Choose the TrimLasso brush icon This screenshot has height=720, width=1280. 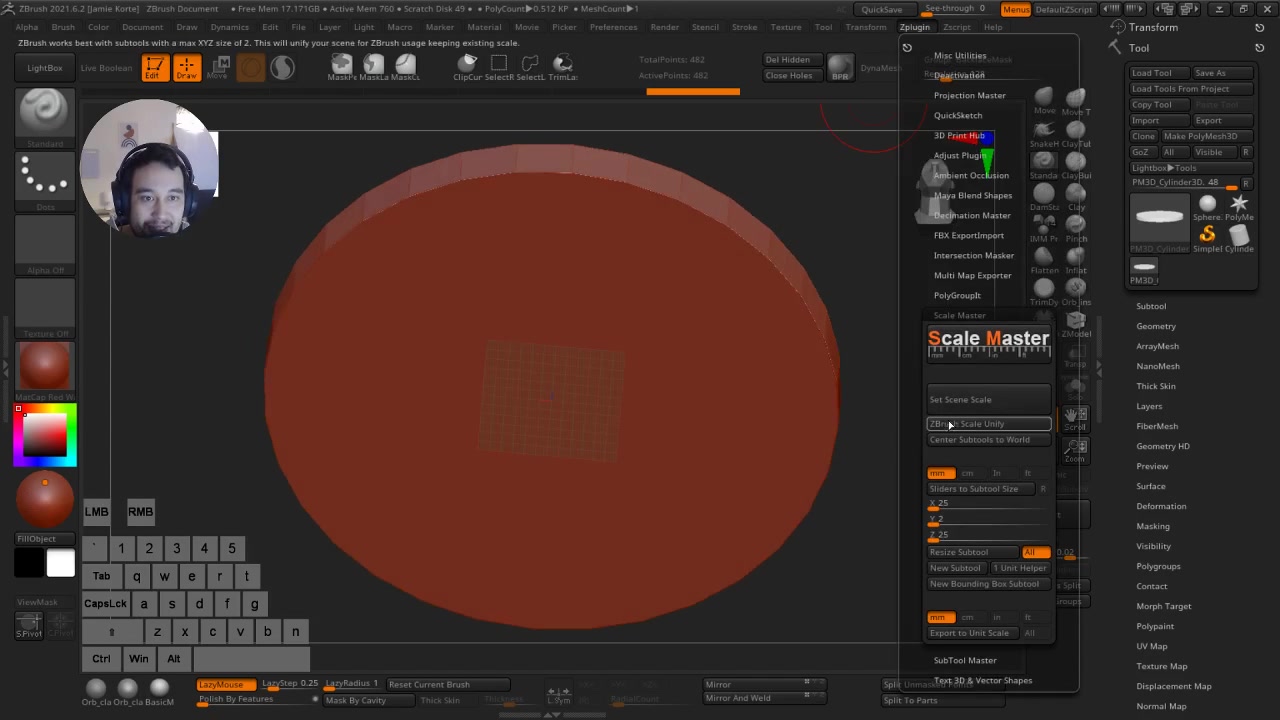coord(562,64)
